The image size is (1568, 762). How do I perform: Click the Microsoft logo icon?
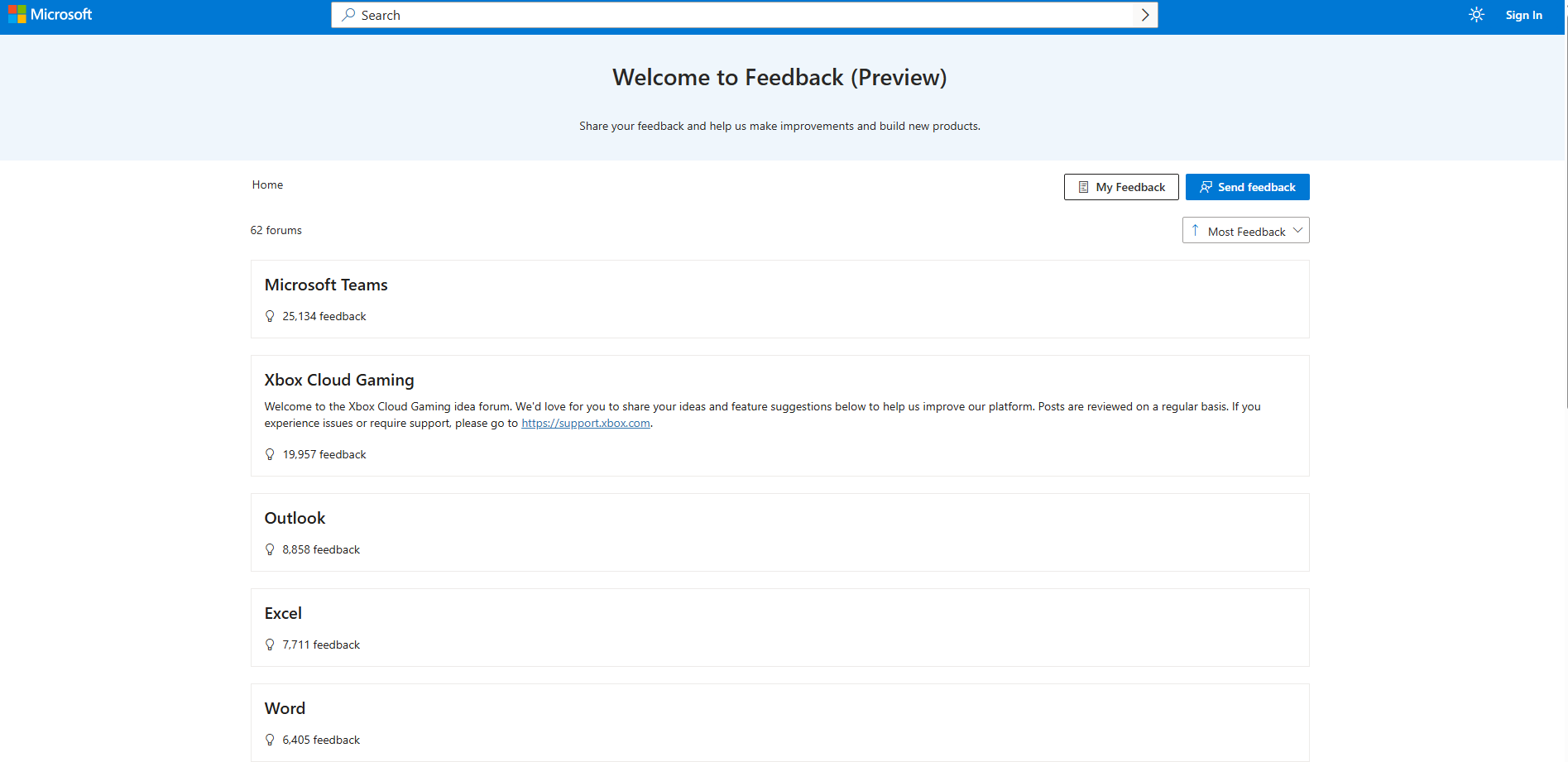coord(17,15)
